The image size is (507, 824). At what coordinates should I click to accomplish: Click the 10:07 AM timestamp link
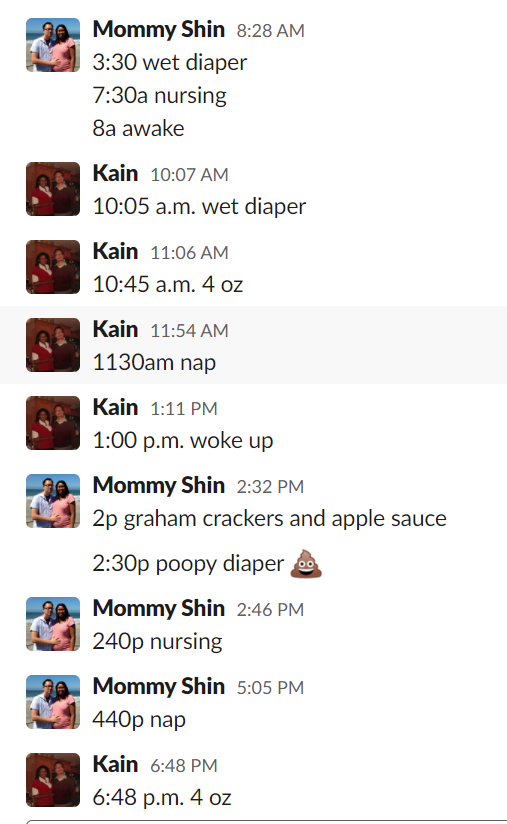[x=189, y=174]
